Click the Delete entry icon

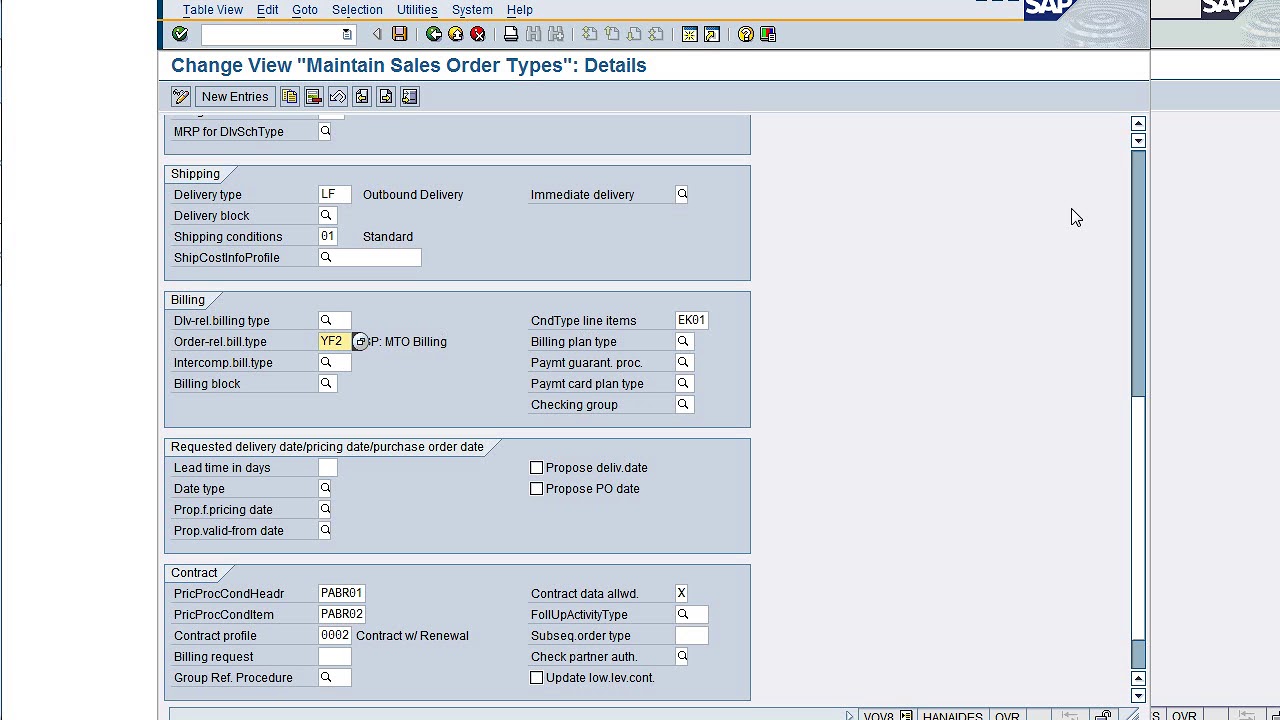pos(313,96)
